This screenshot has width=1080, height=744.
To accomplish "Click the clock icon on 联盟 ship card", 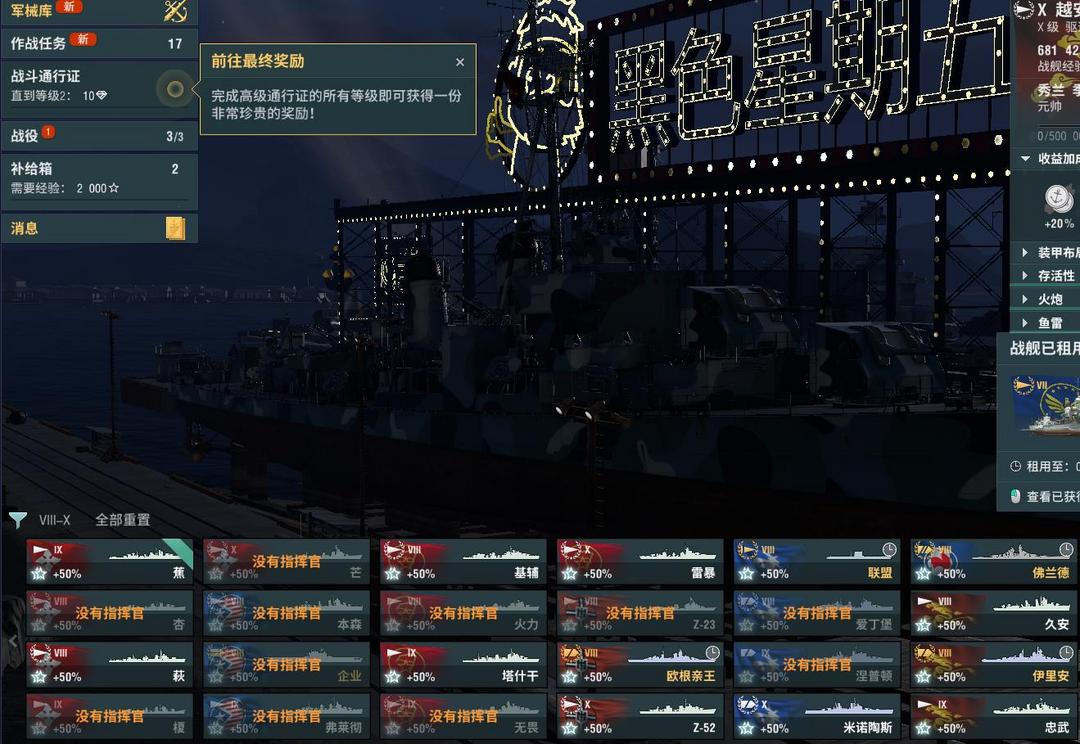I will point(889,549).
